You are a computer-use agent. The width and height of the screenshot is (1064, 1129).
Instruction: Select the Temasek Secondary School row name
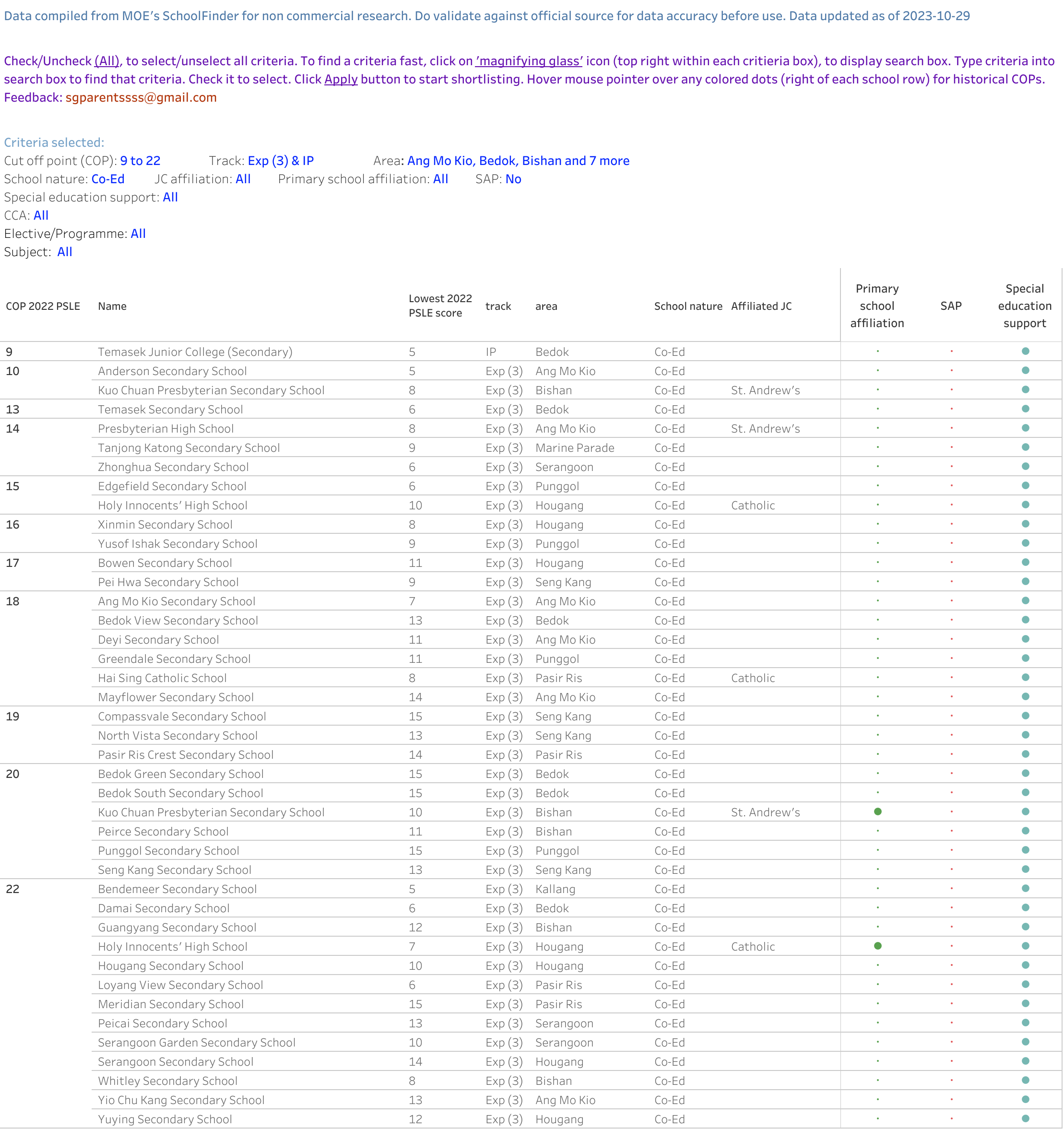tap(170, 410)
